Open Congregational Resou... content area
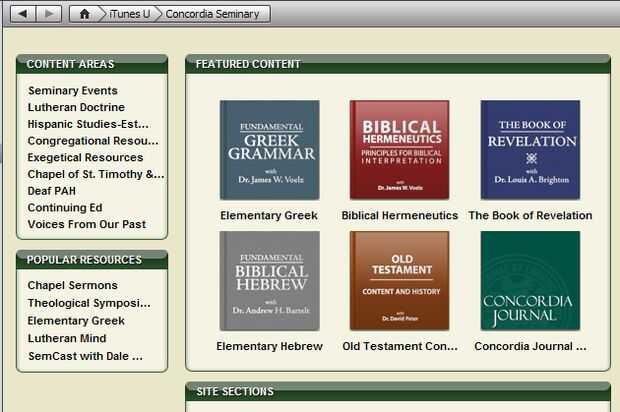The height and width of the screenshot is (412, 620). coord(93,141)
